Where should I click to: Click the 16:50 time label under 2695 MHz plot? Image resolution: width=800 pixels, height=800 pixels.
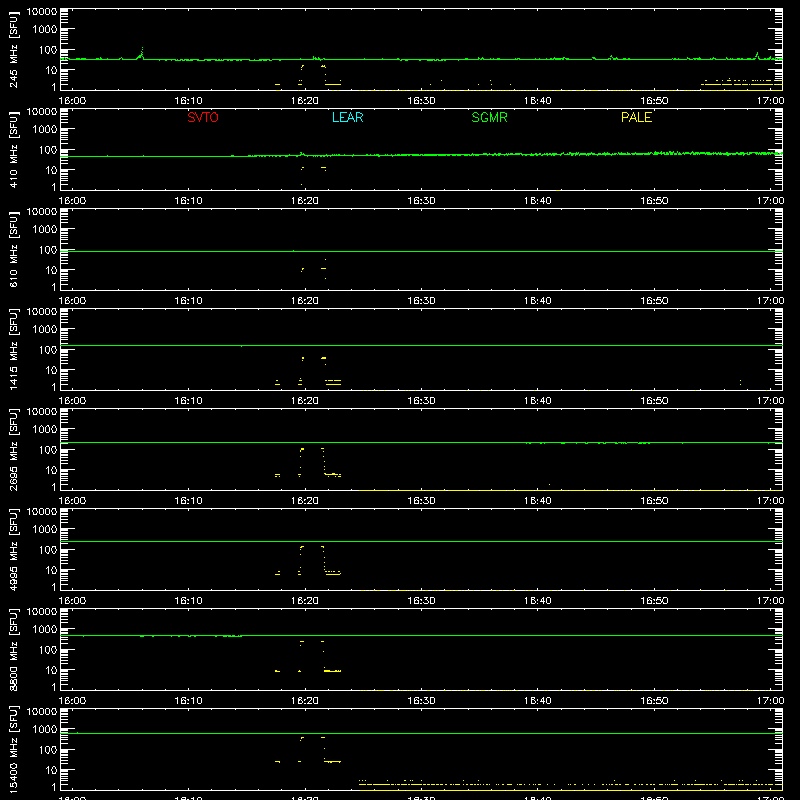click(654, 501)
